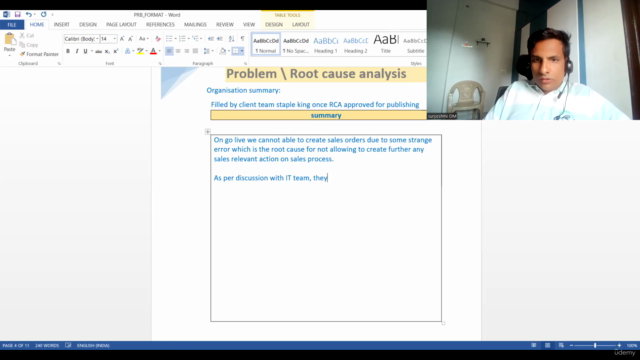This screenshot has height=360, width=640.
Task: Switch to the REVIEW tab
Action: coord(225,25)
